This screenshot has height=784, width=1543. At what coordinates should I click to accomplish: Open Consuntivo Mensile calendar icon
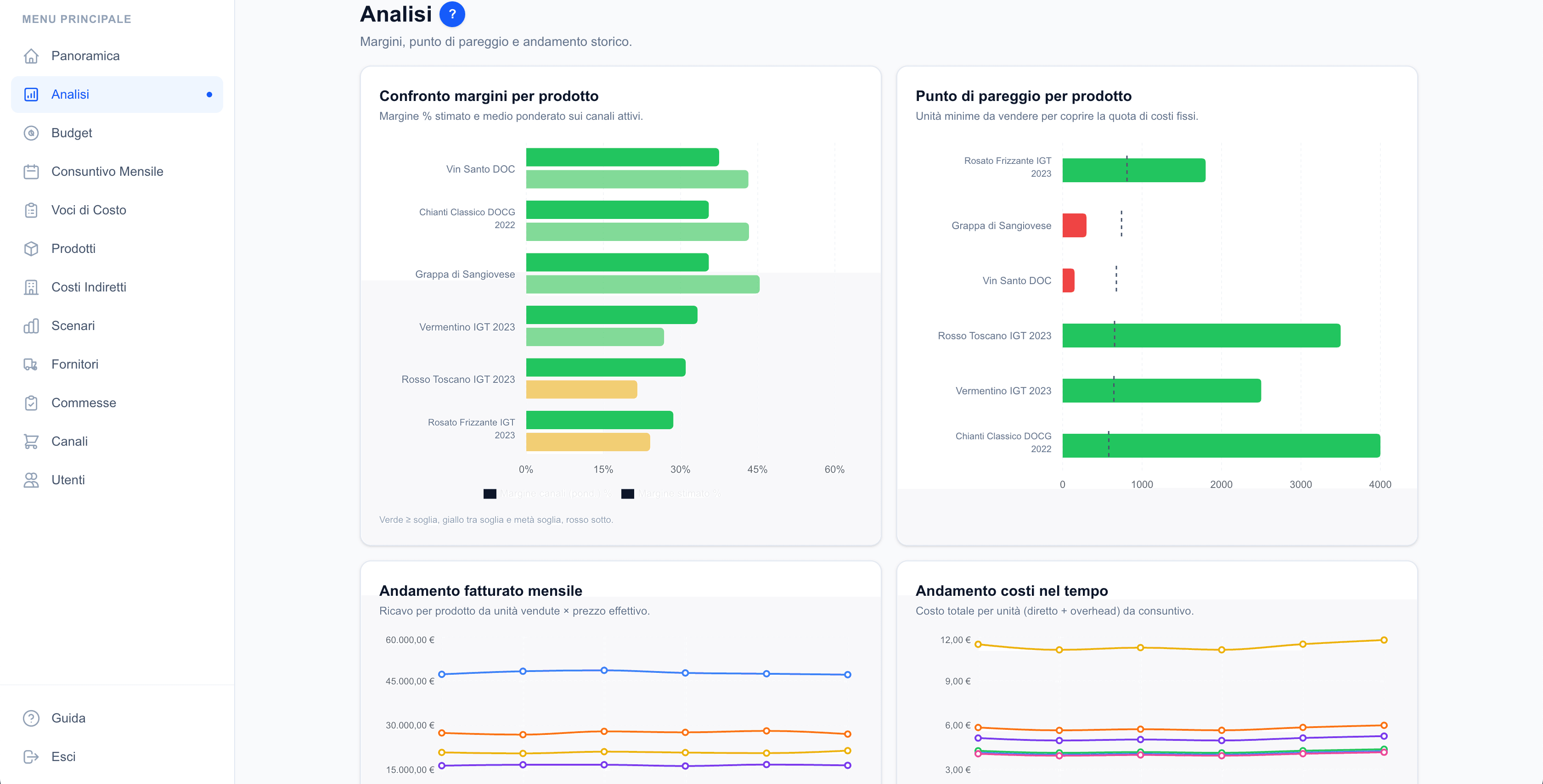[31, 171]
